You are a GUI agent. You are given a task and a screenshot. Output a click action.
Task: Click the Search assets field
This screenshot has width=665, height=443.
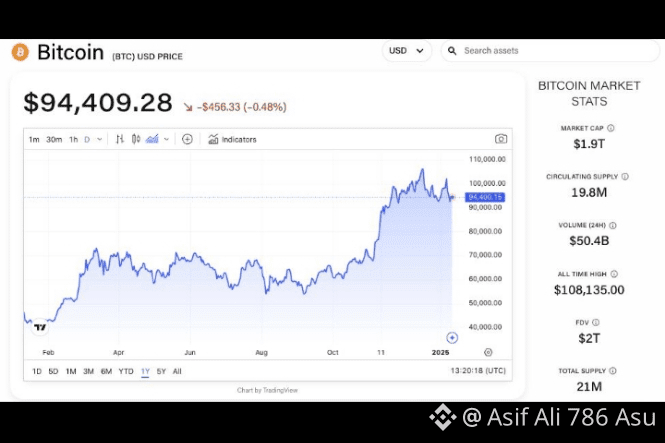coord(550,51)
